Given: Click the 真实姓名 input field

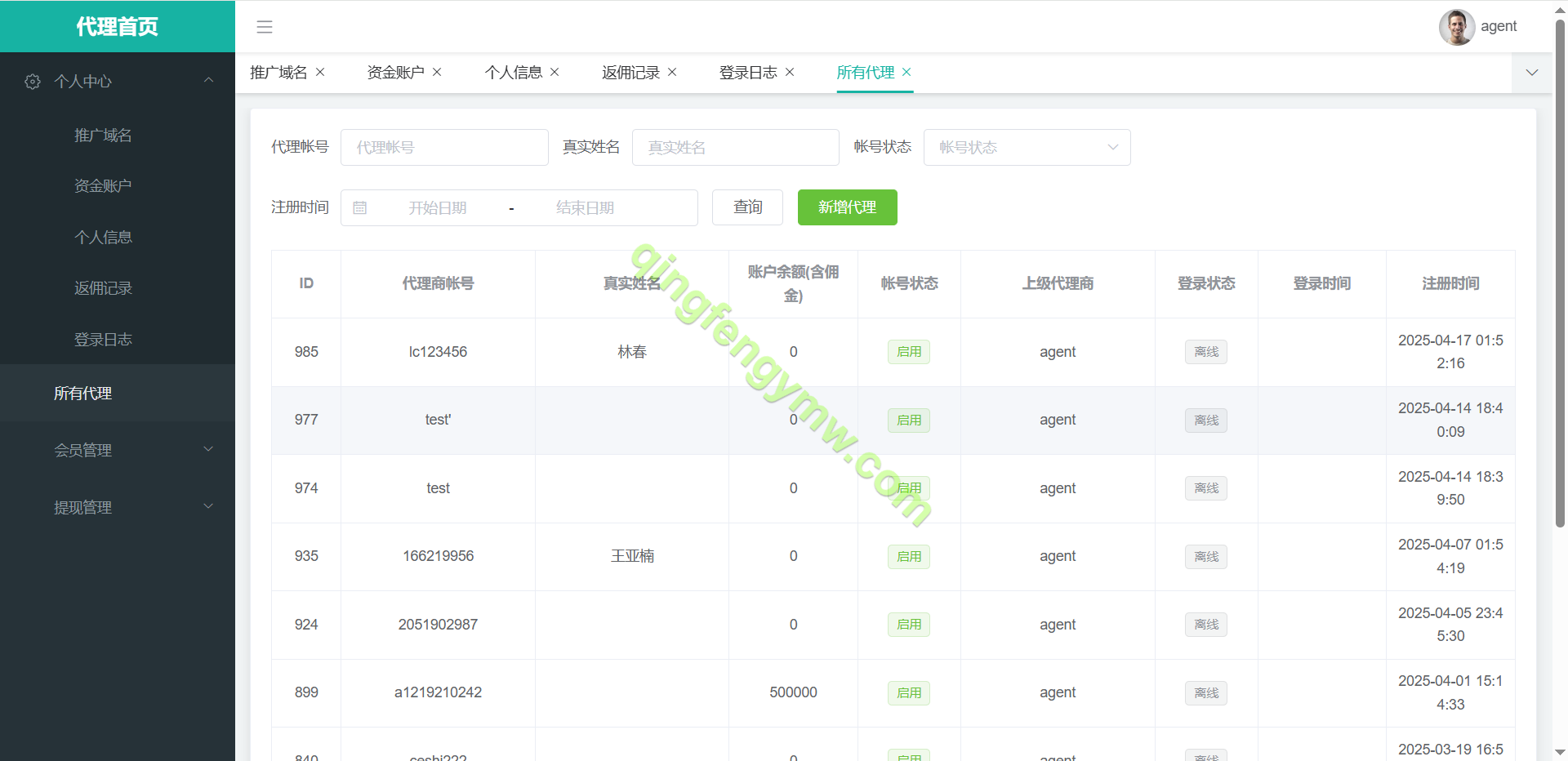Looking at the screenshot, I should [735, 147].
